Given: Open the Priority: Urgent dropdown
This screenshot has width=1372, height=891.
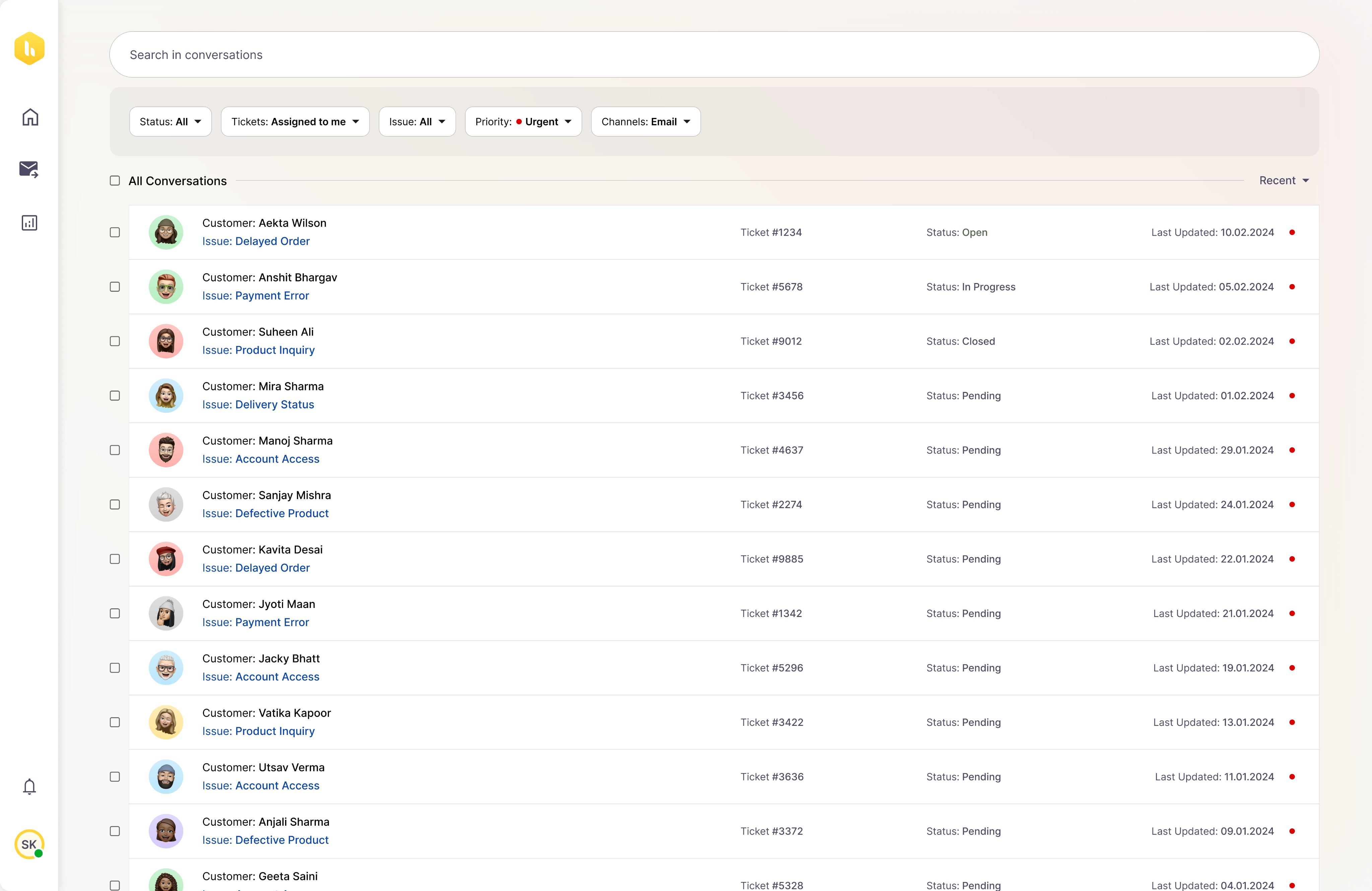Looking at the screenshot, I should tap(523, 122).
